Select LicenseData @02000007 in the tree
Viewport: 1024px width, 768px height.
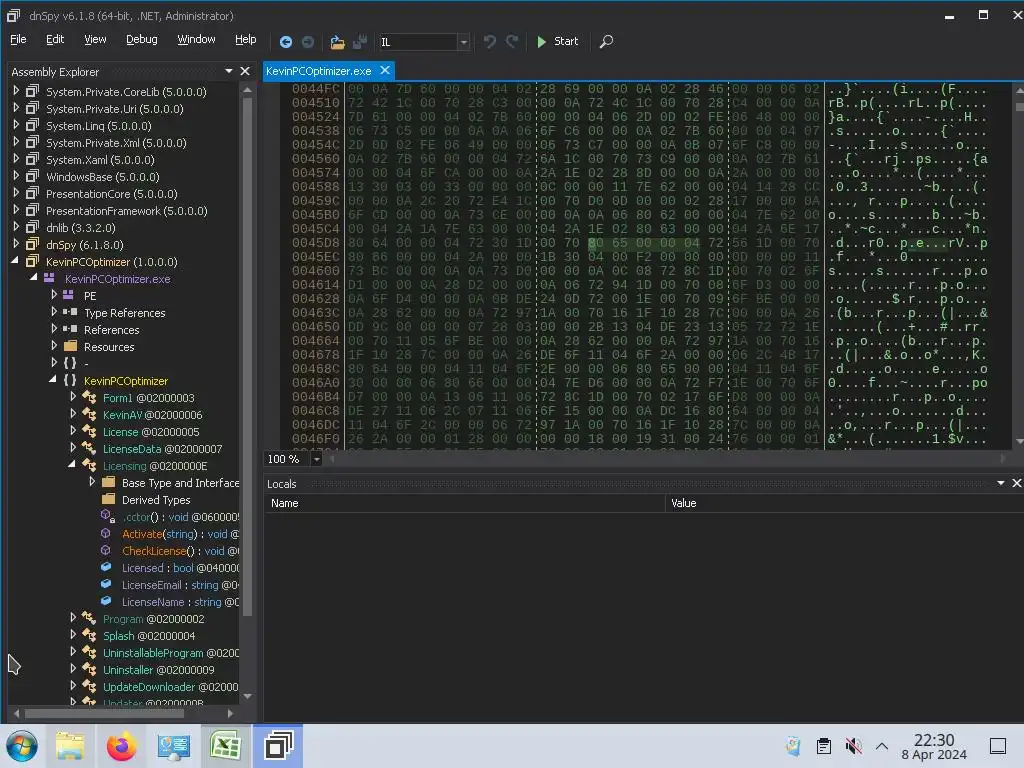[163, 449]
